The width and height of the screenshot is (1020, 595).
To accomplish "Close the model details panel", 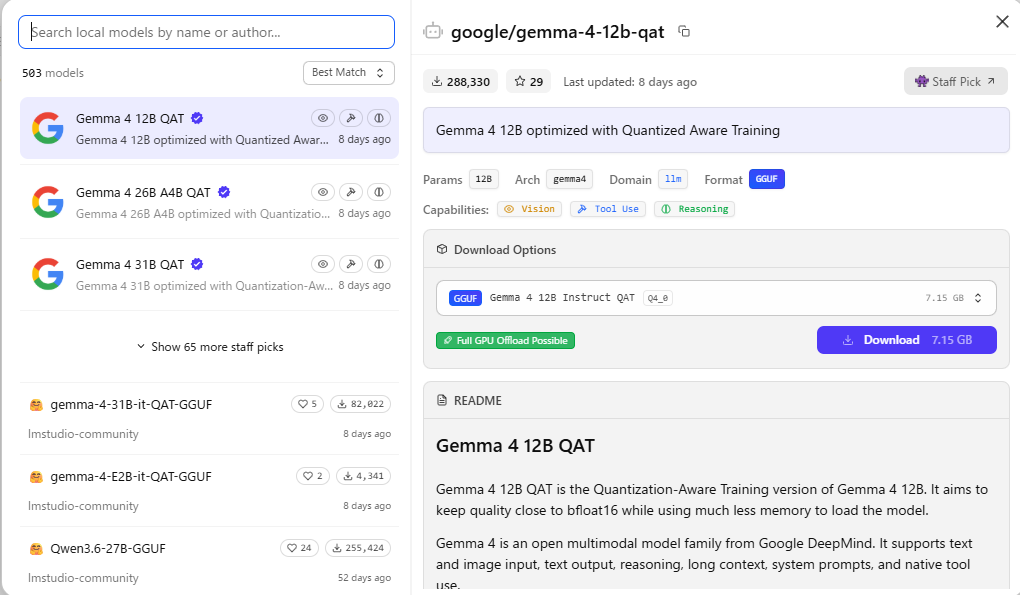I will [1002, 21].
